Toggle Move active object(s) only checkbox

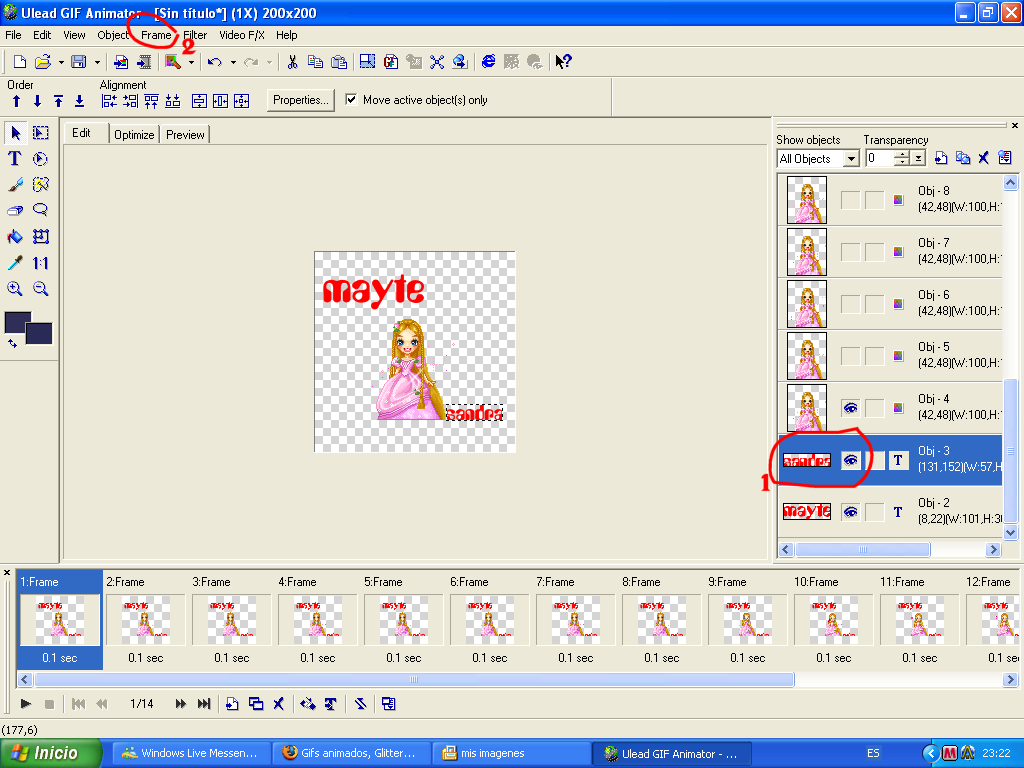351,100
